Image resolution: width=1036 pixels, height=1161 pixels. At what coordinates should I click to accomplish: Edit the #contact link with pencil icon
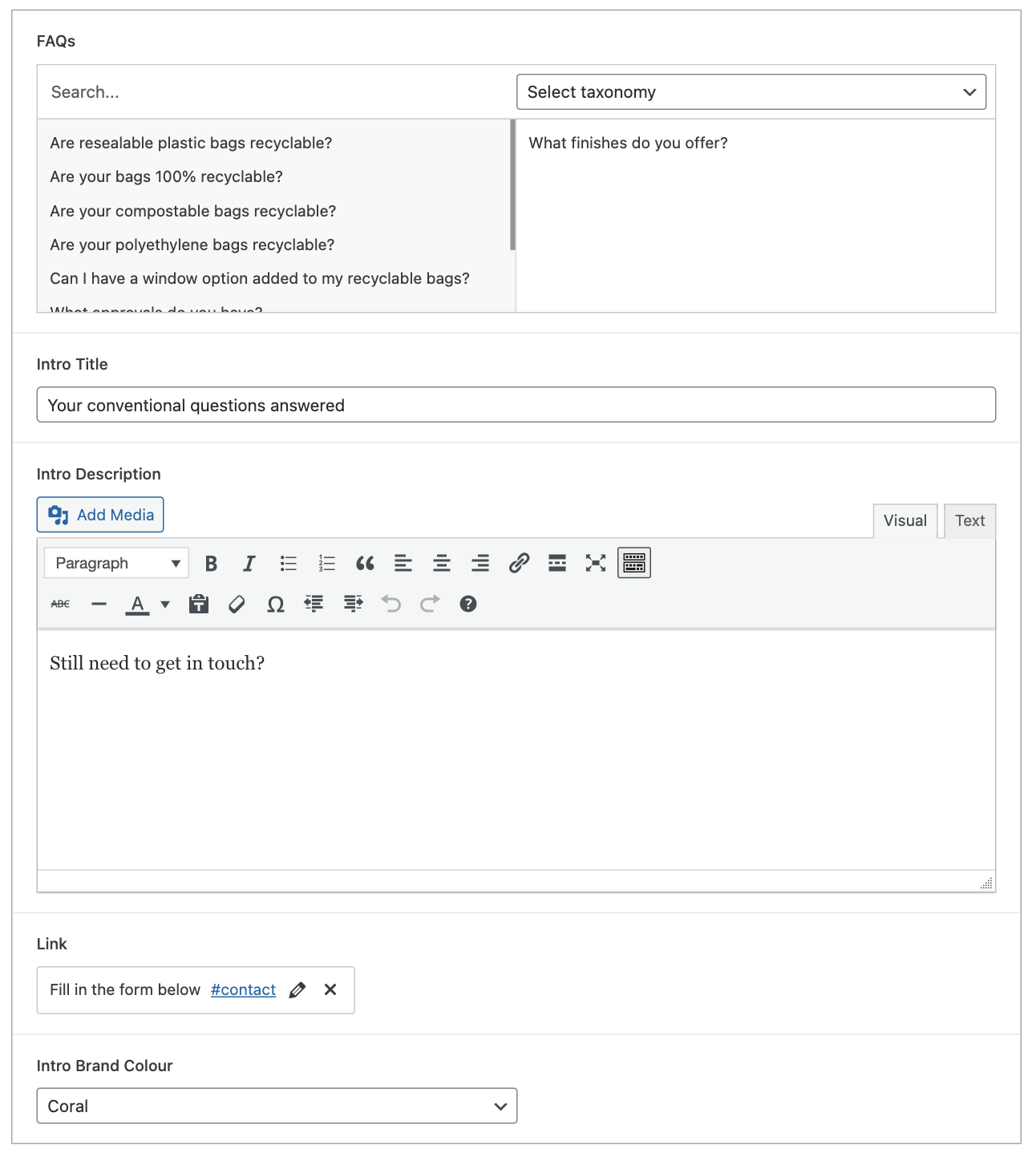pos(297,990)
